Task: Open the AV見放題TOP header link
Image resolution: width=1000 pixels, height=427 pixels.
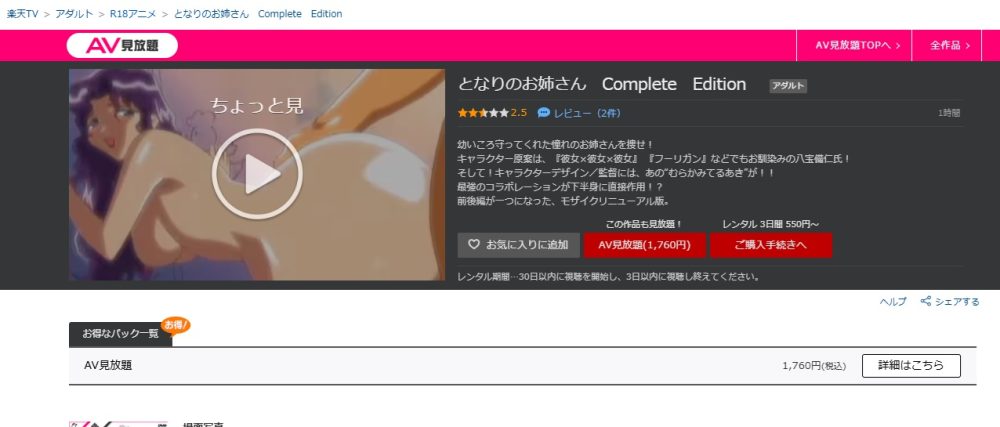Action: pyautogui.click(x=858, y=45)
